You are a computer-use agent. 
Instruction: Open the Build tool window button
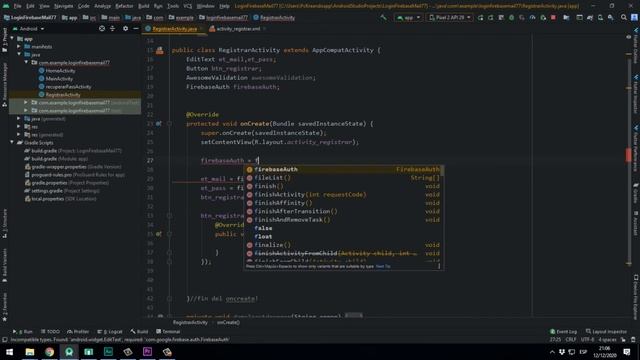tap(139, 331)
